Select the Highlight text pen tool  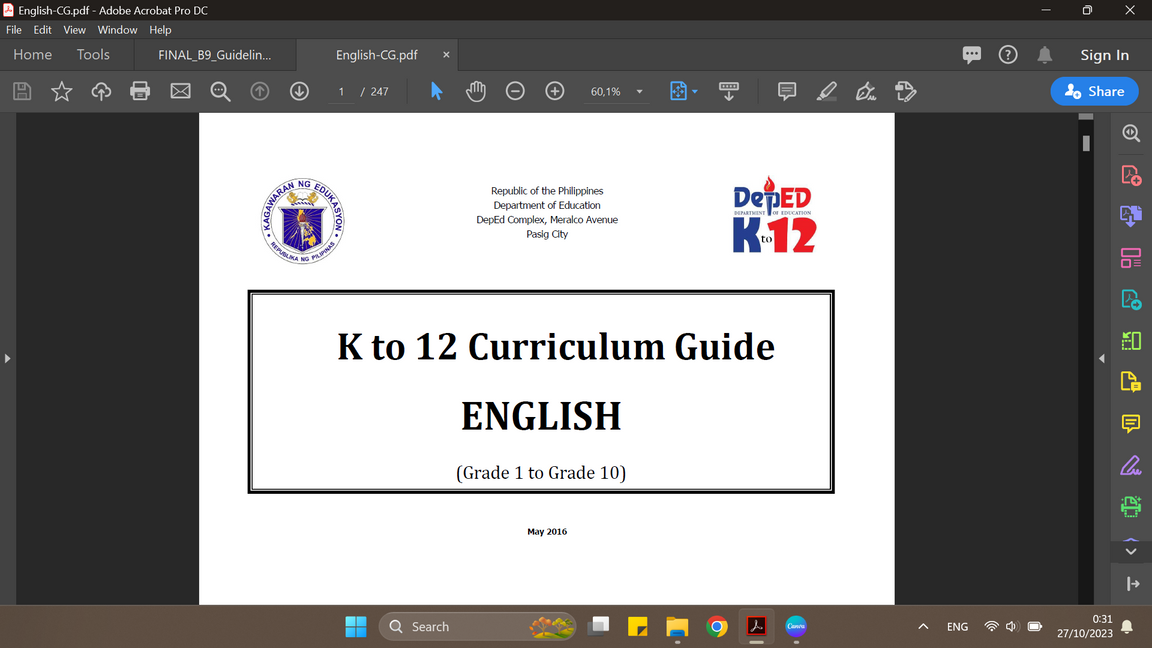[826, 91]
